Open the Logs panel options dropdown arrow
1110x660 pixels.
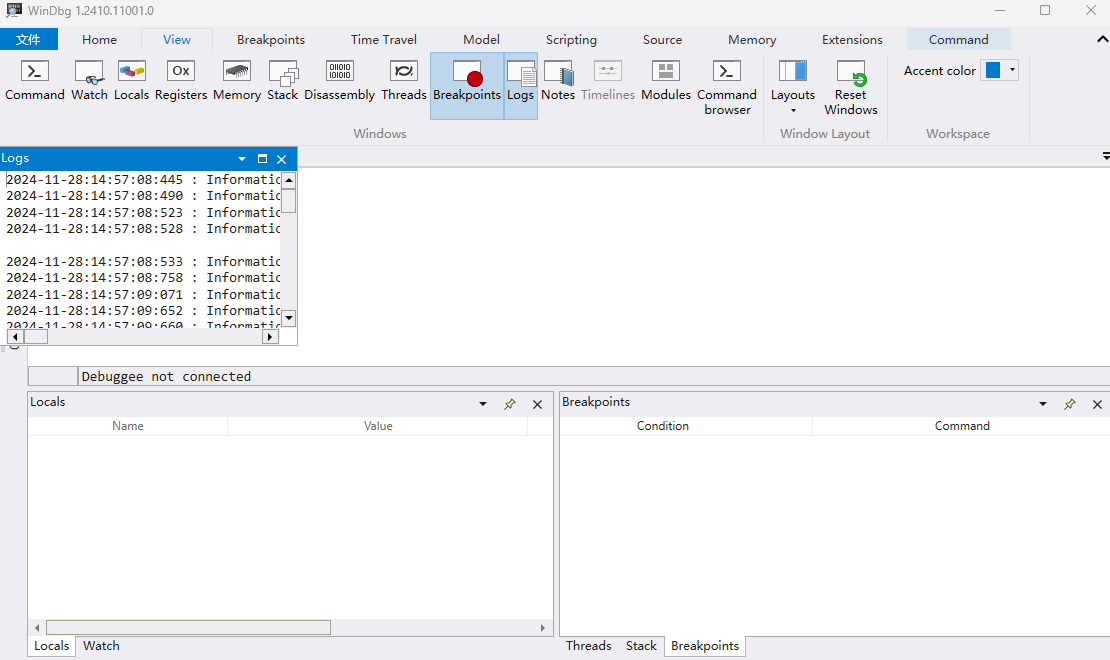[242, 159]
